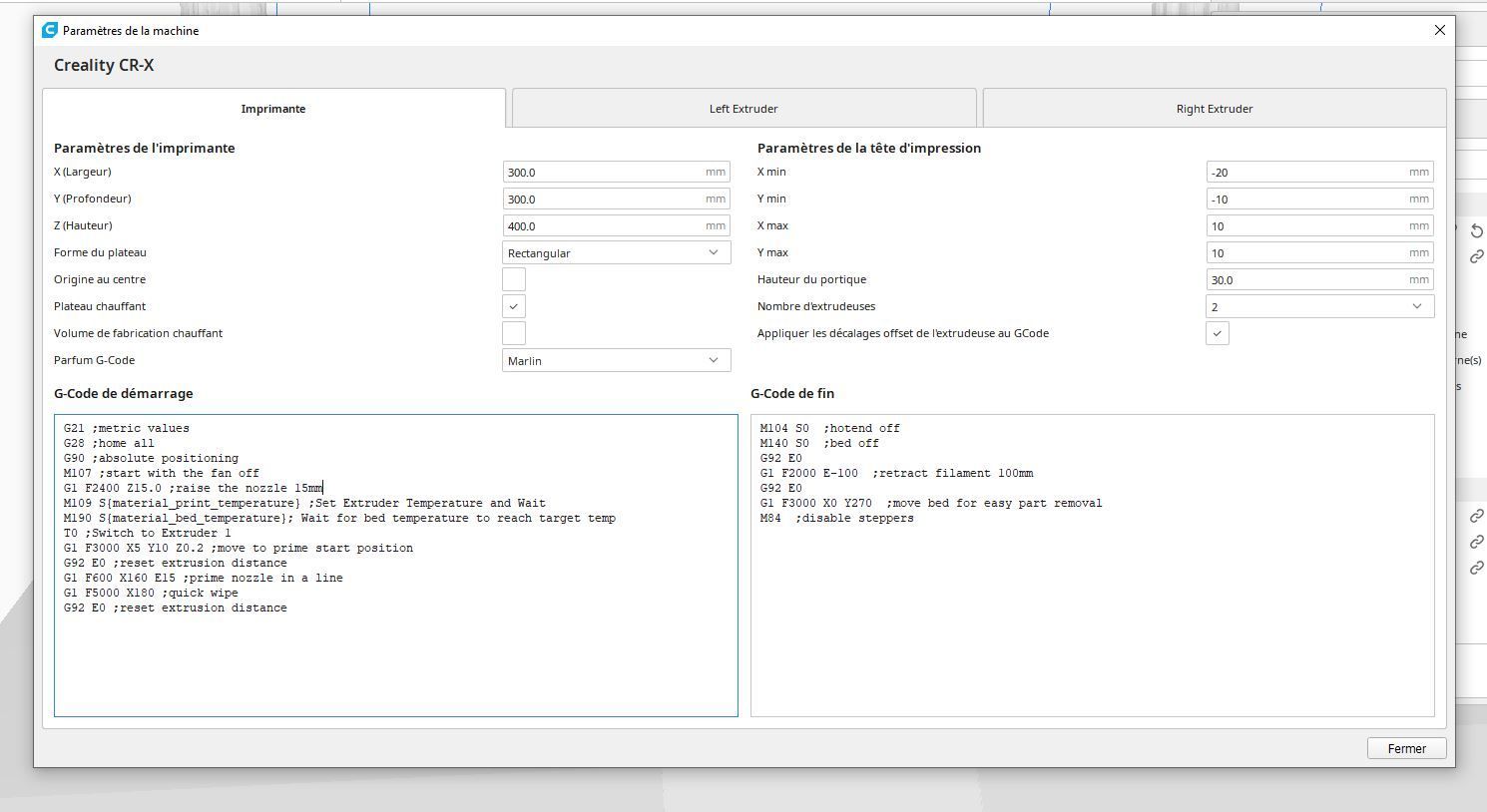Click the 'G1 F600 X160 E15' prime line

[203, 578]
